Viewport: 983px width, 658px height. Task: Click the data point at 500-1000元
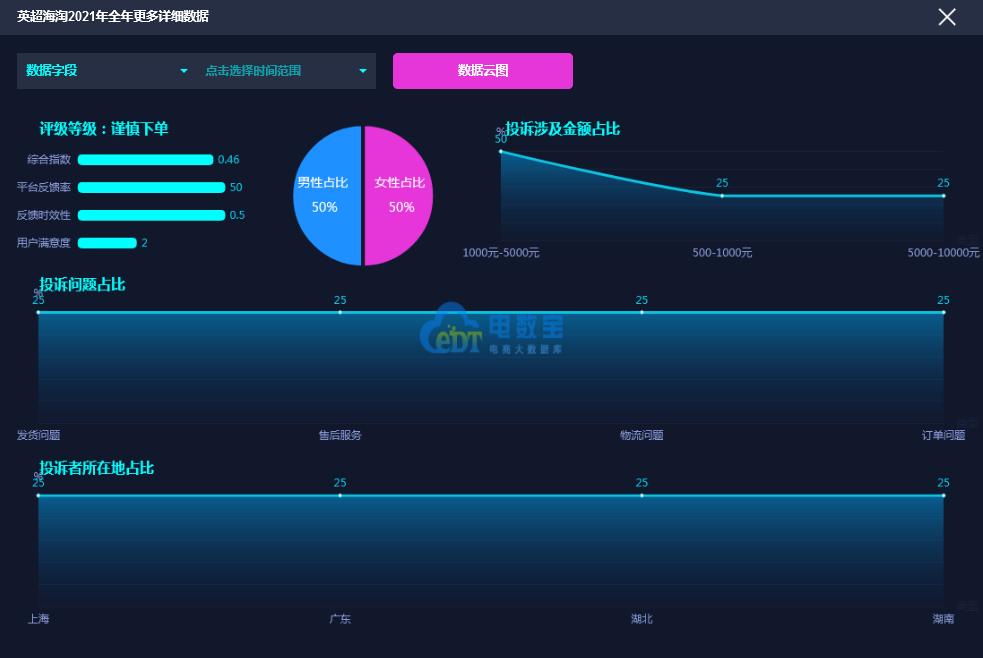722,196
